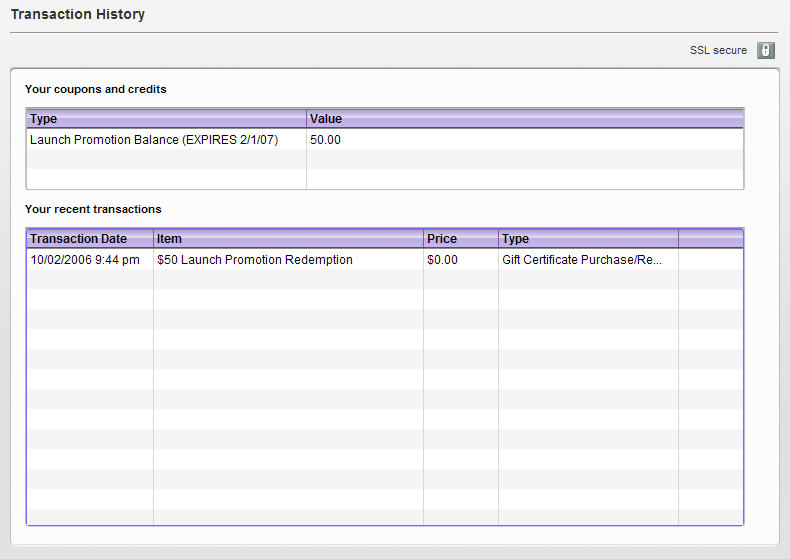Viewport: 790px width, 559px height.
Task: Sort transactions by Item column header
Action: click(x=288, y=239)
